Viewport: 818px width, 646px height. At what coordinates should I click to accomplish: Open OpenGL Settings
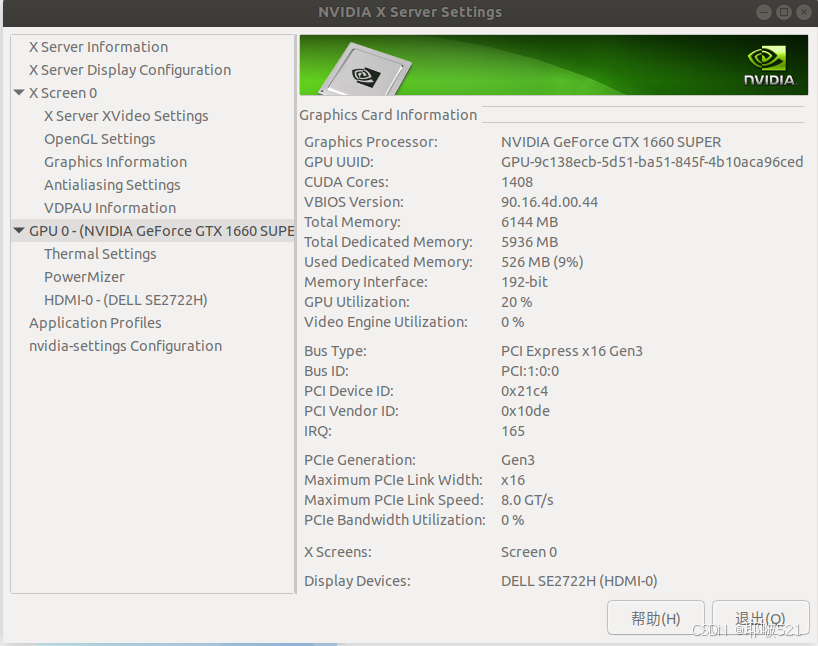click(99, 138)
